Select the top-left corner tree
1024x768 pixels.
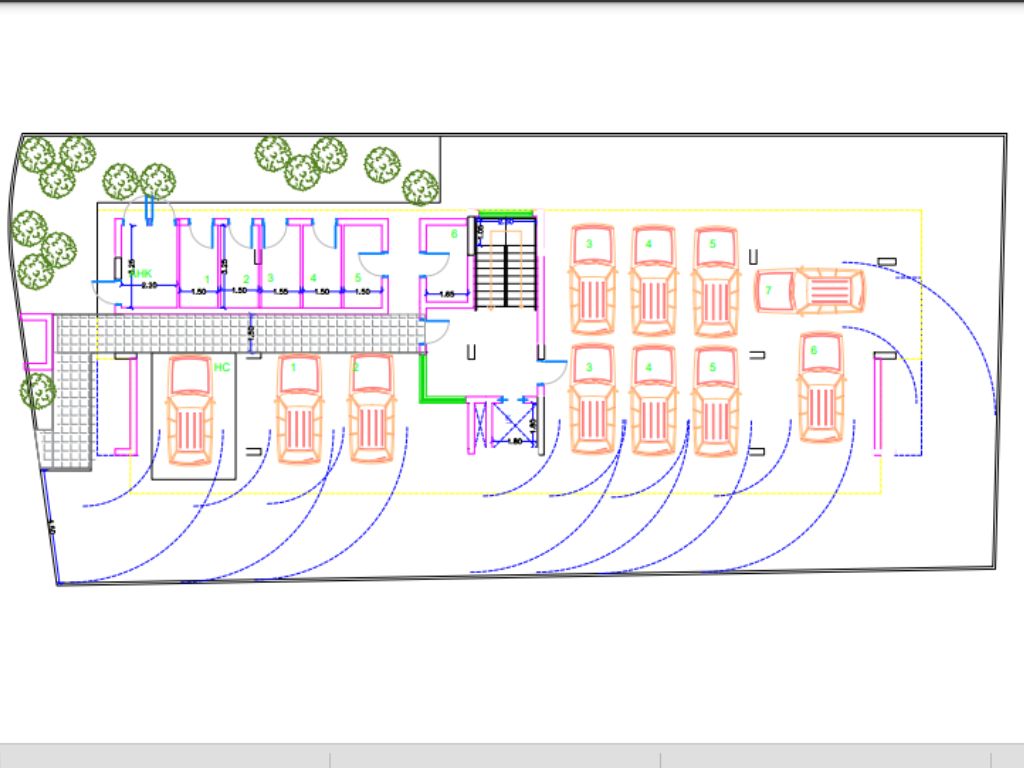[x=36, y=155]
